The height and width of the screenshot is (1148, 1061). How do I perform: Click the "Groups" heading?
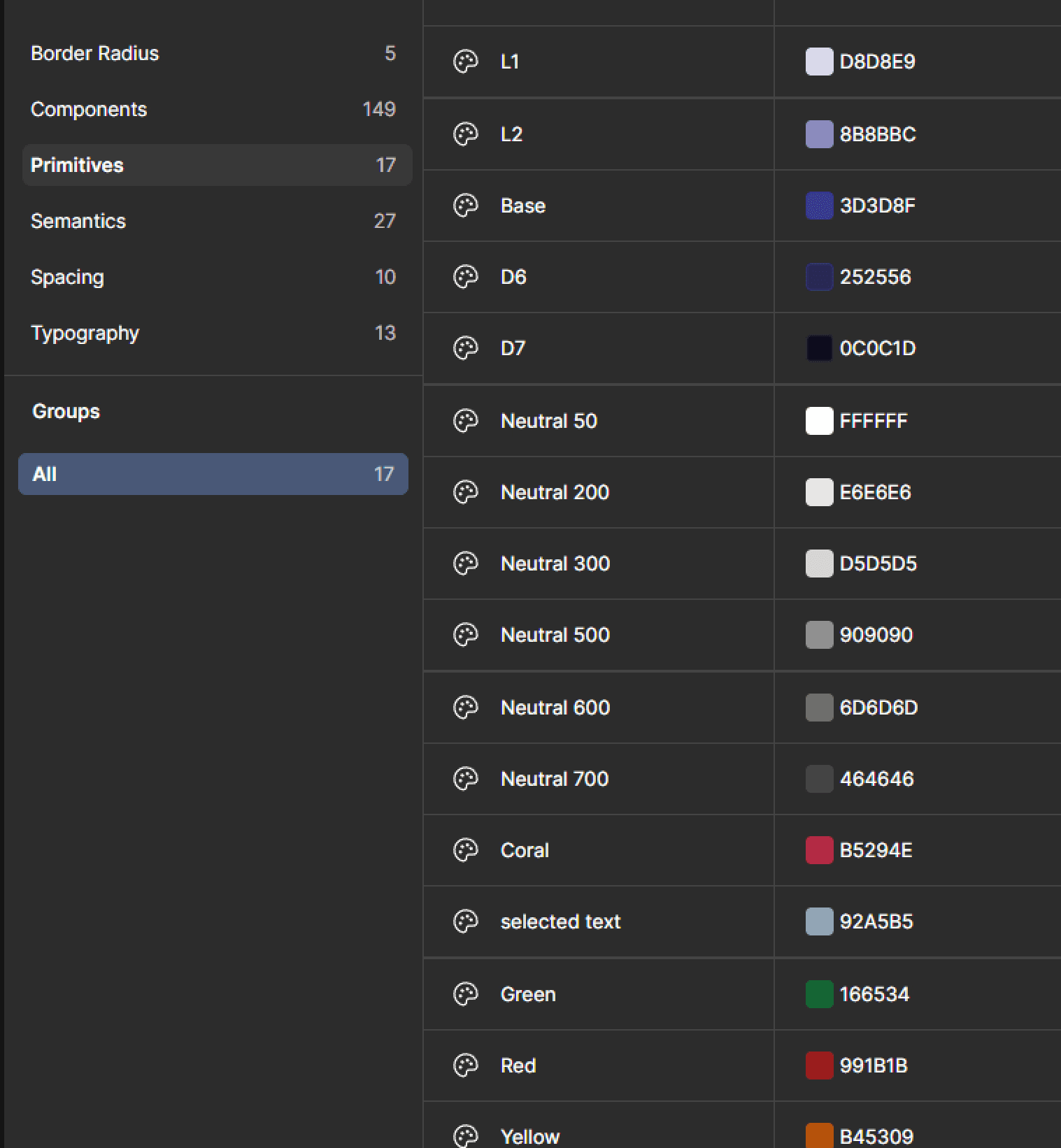click(66, 411)
